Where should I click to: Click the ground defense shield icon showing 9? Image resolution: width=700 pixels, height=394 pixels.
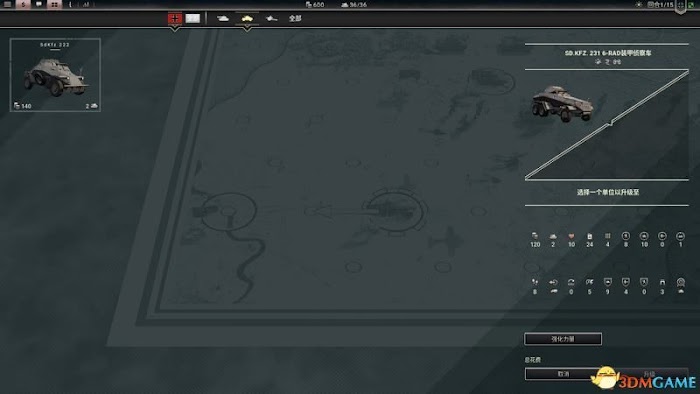coord(607,282)
